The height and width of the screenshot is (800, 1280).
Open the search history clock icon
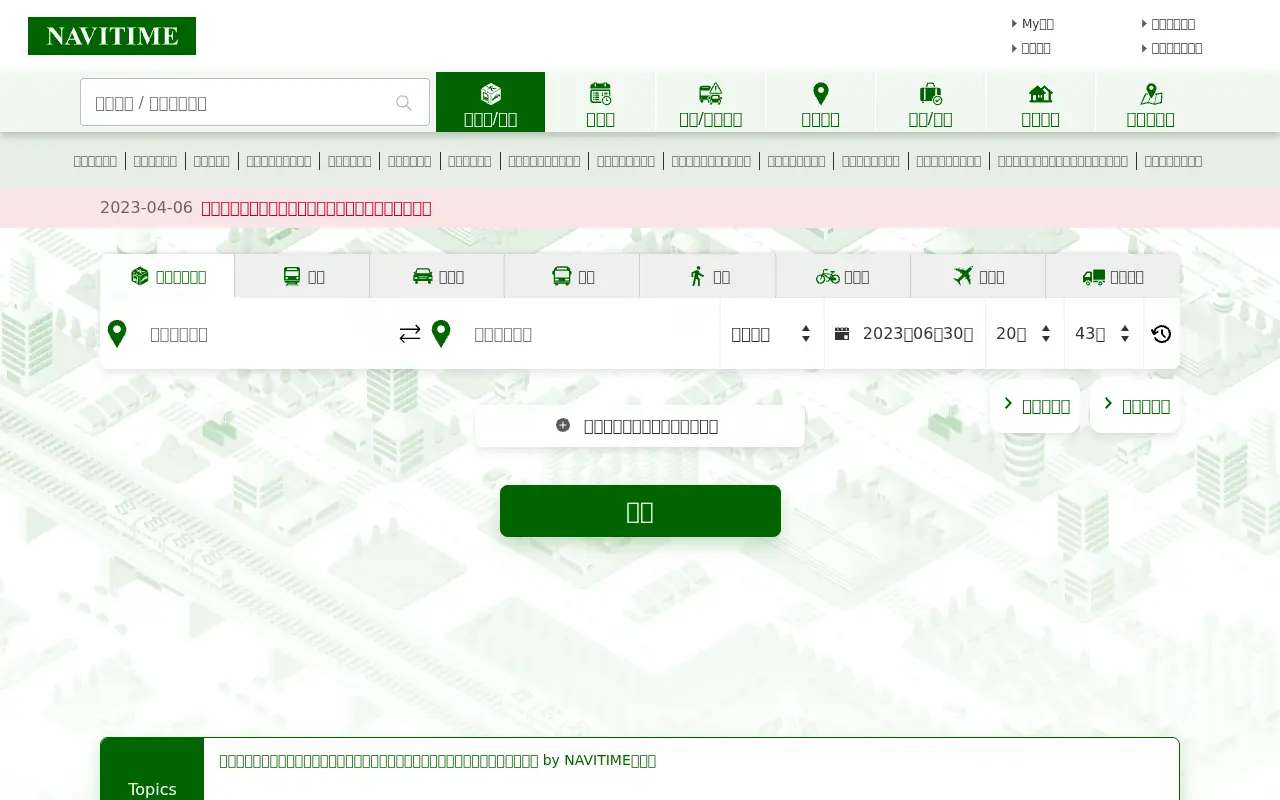tap(1161, 334)
